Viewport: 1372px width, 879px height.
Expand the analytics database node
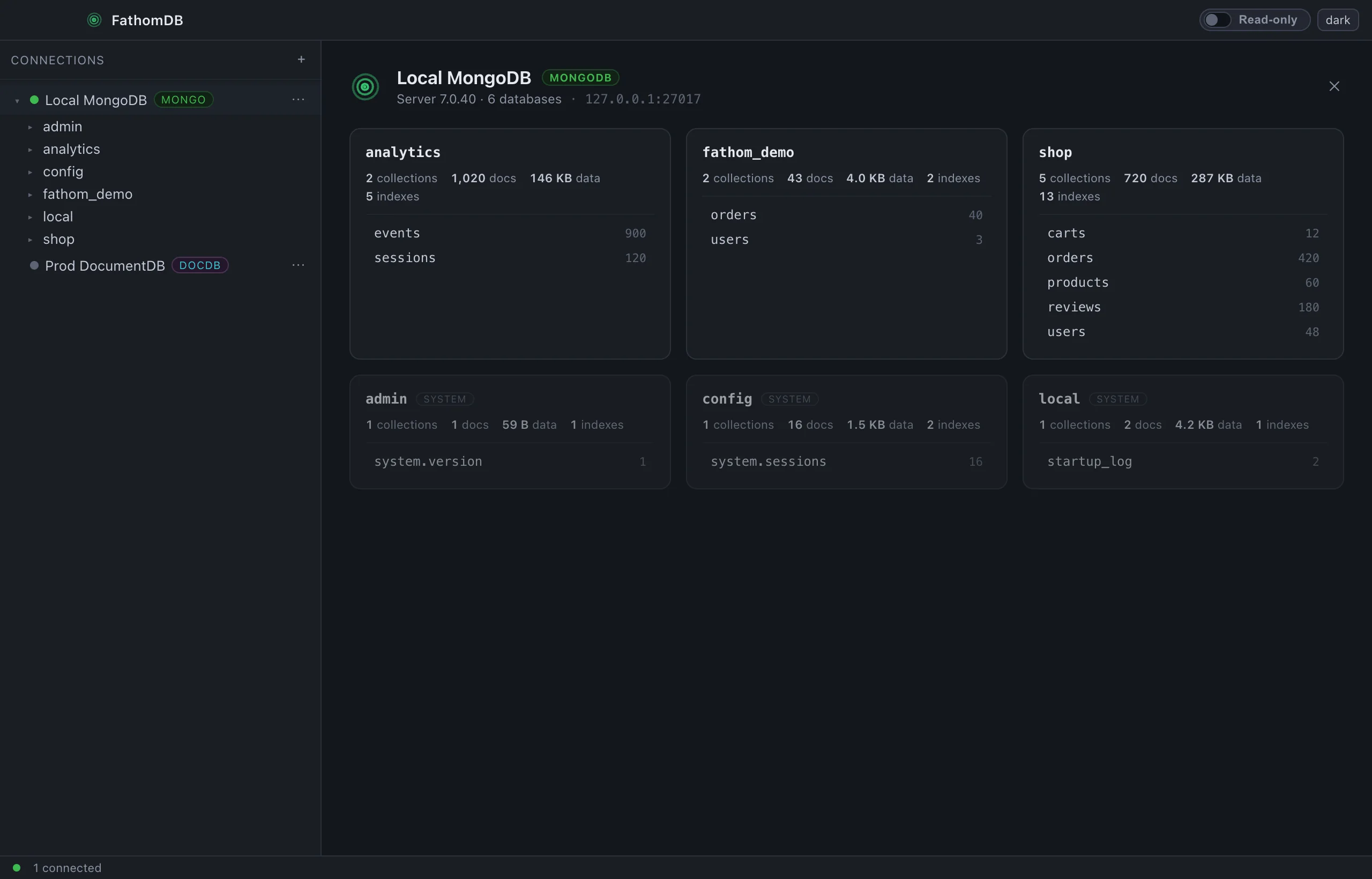pos(29,150)
